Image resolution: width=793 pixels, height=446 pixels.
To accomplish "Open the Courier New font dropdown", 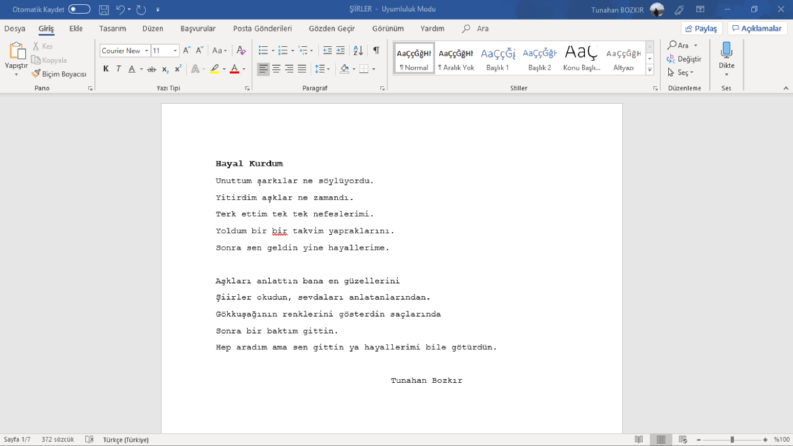I will click(x=147, y=51).
